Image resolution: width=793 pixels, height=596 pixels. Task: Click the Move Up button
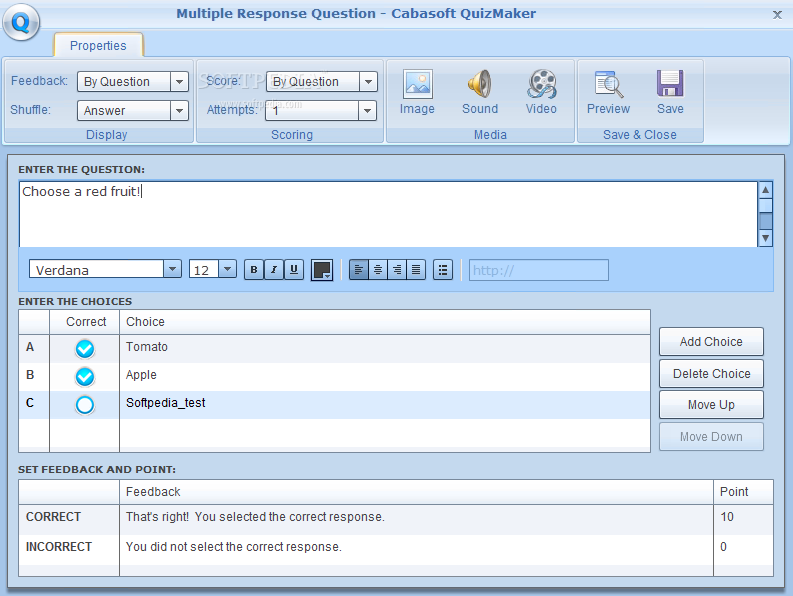pos(711,405)
